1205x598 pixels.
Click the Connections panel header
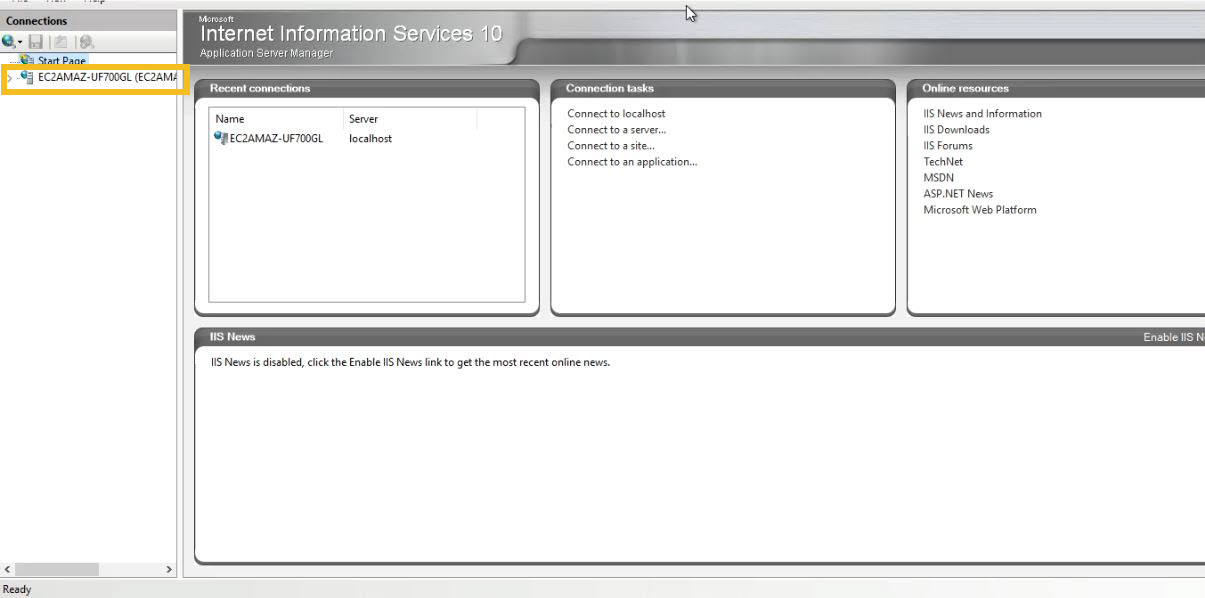coord(89,21)
